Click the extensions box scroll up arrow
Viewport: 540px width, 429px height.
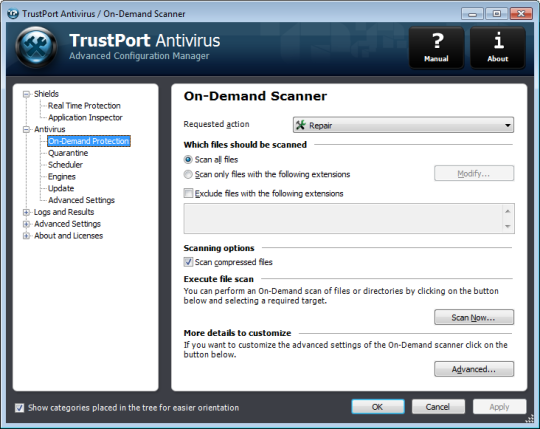click(508, 211)
